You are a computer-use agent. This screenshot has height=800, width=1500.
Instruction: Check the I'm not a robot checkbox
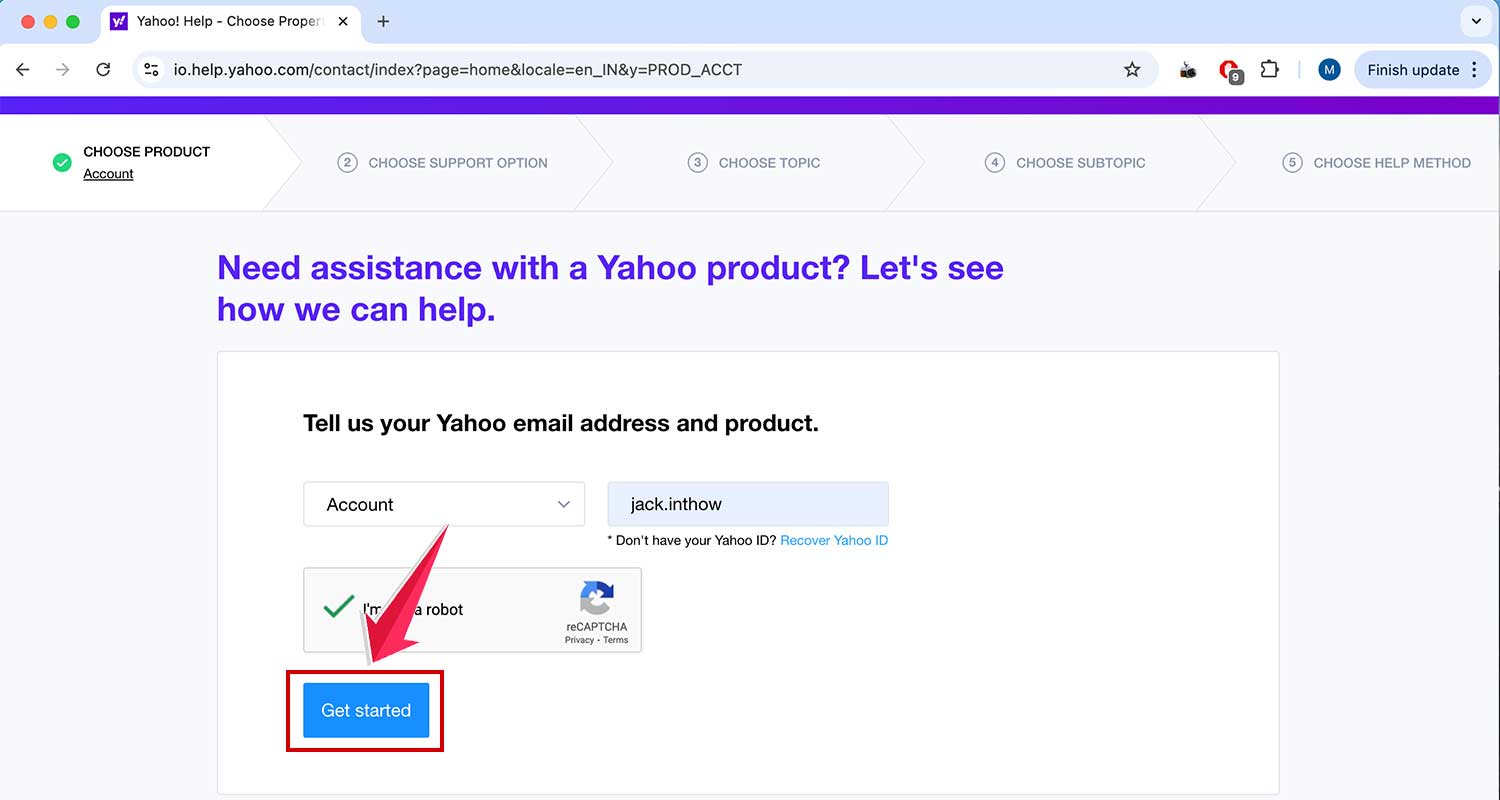[337, 608]
